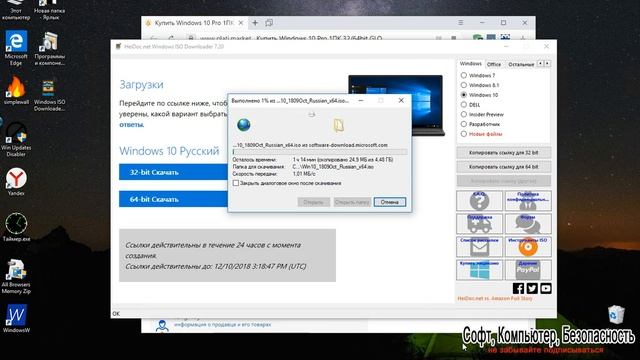Select the Windows 8.1 radio option
The height and width of the screenshot is (360, 640).
pos(464,85)
